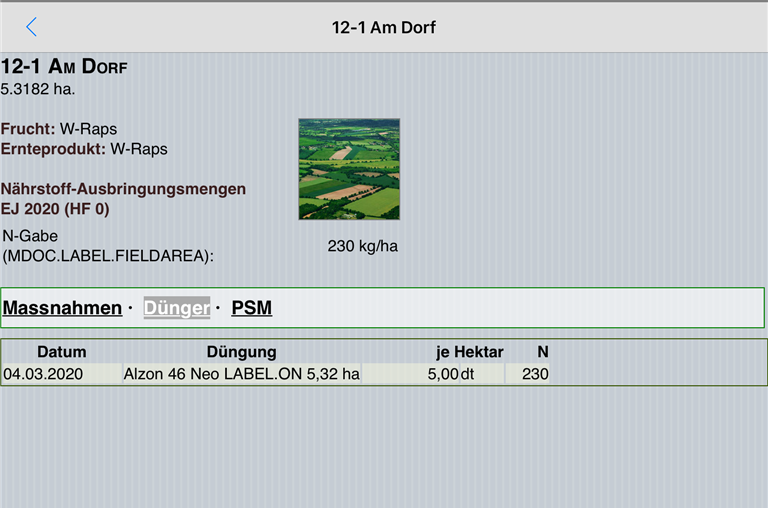Click the Düngung column header

click(241, 352)
